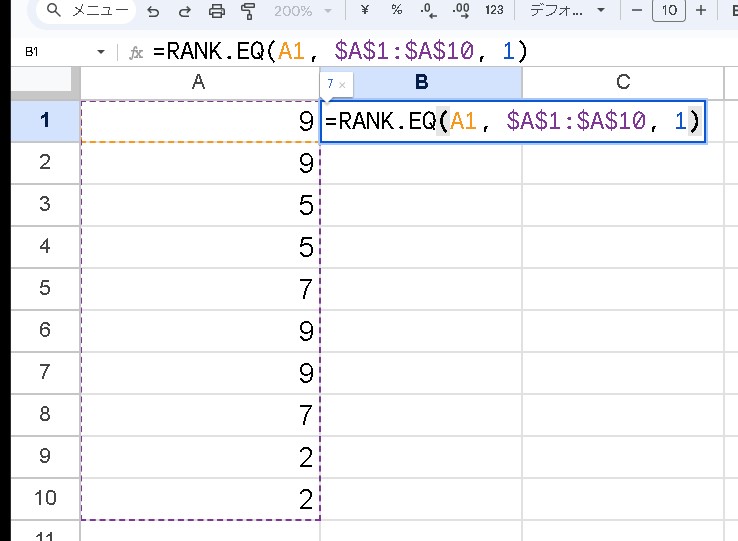The height and width of the screenshot is (541, 738).
Task: Increase decimal places button
Action: 461,10
